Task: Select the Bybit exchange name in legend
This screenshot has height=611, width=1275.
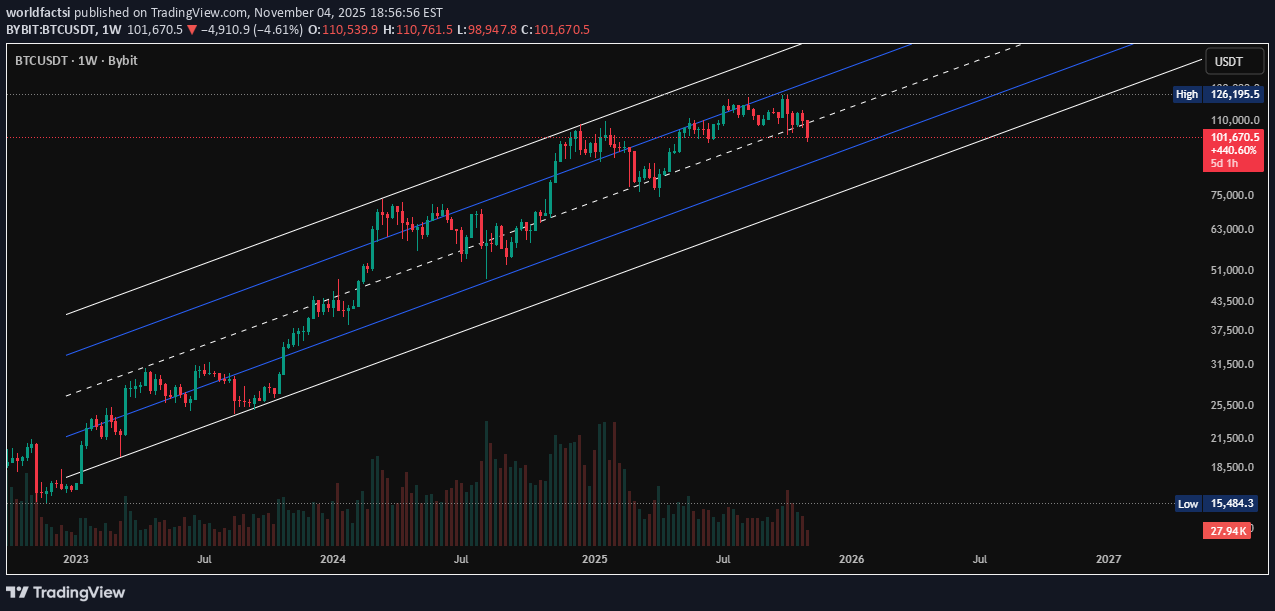Action: click(123, 61)
